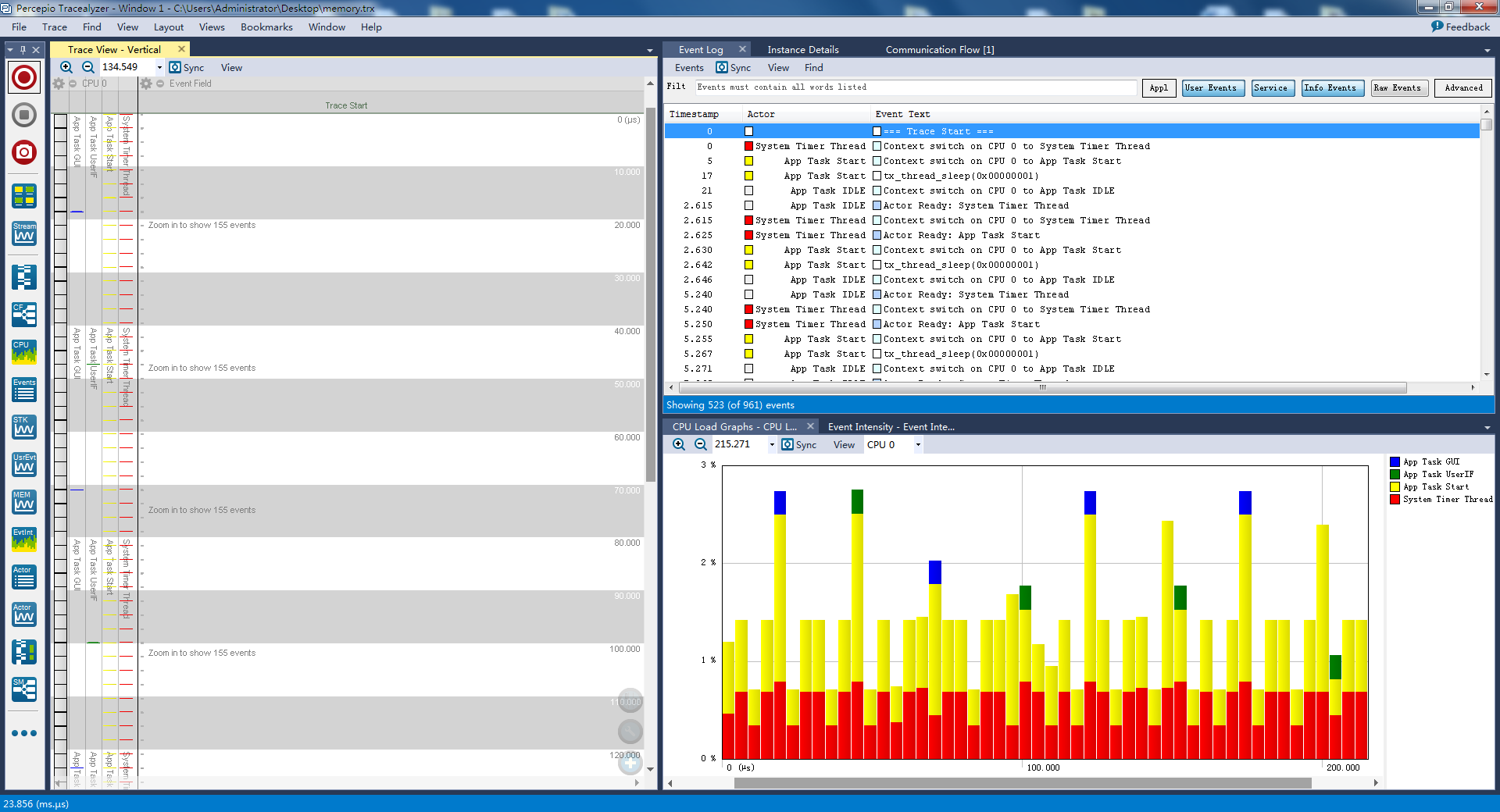The width and height of the screenshot is (1500, 812).
Task: Show more views via three-dots icon
Action: click(x=24, y=733)
